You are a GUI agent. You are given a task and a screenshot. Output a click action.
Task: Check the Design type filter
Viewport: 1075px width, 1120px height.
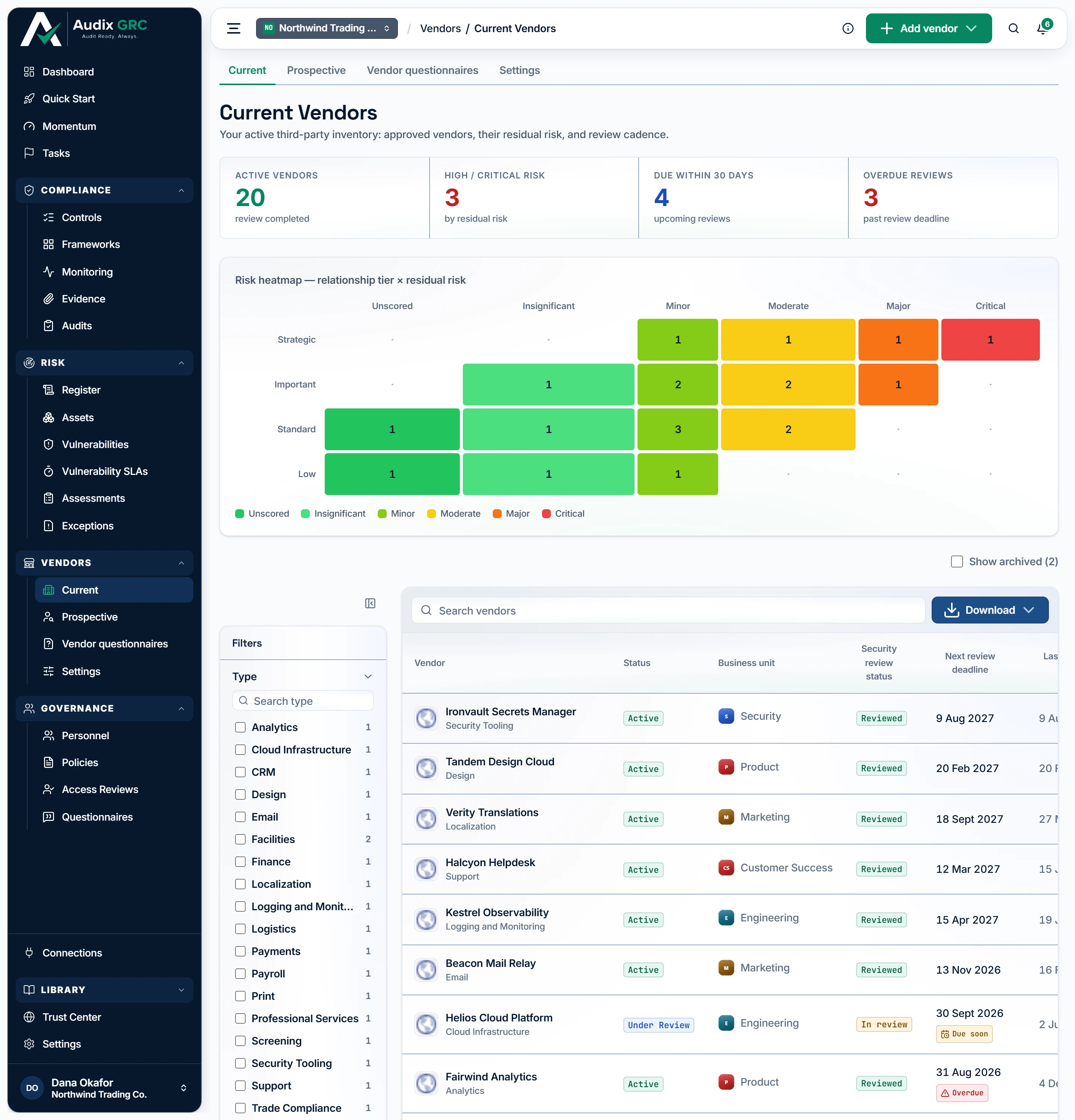240,794
